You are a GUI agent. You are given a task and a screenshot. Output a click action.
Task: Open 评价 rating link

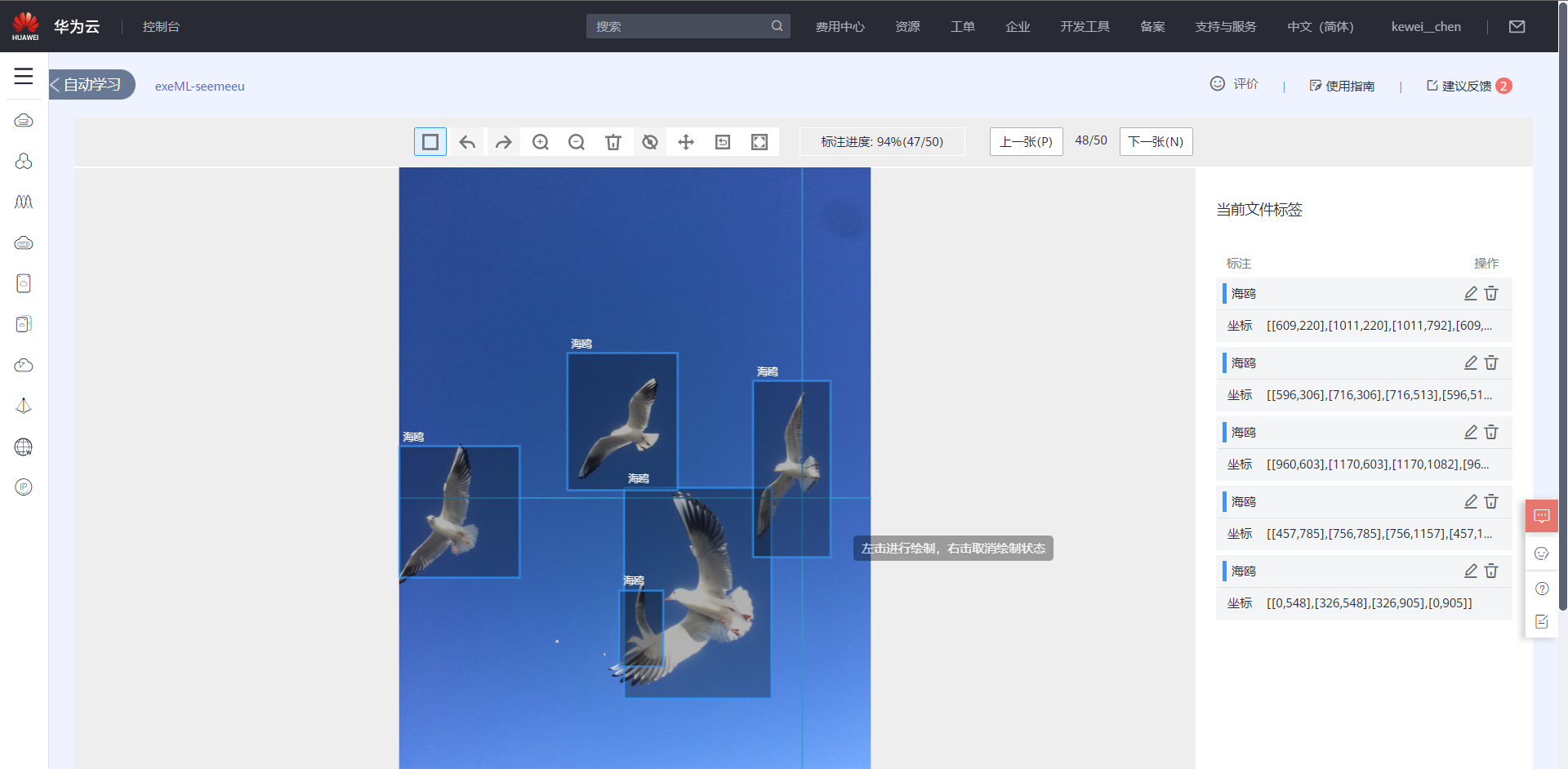point(1234,84)
